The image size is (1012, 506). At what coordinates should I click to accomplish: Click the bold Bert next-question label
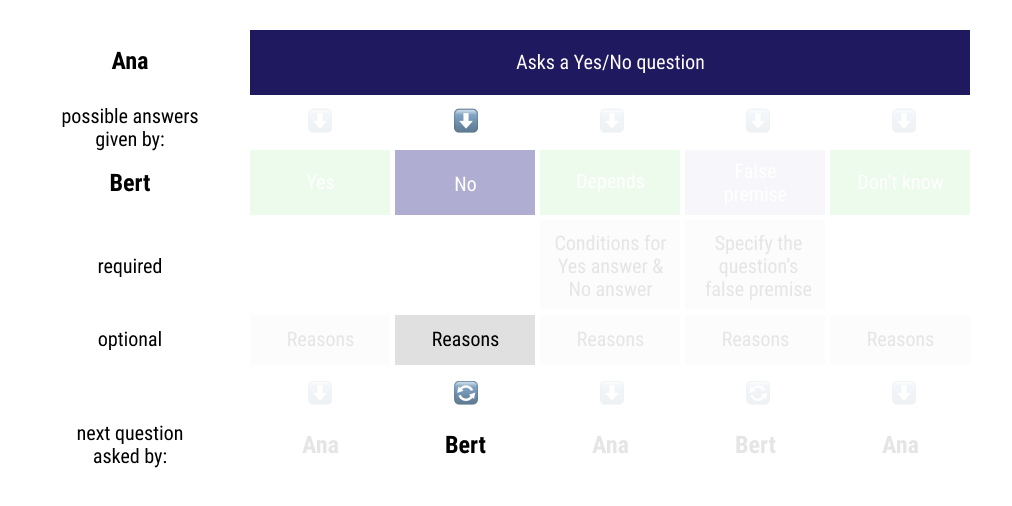pyautogui.click(x=465, y=445)
